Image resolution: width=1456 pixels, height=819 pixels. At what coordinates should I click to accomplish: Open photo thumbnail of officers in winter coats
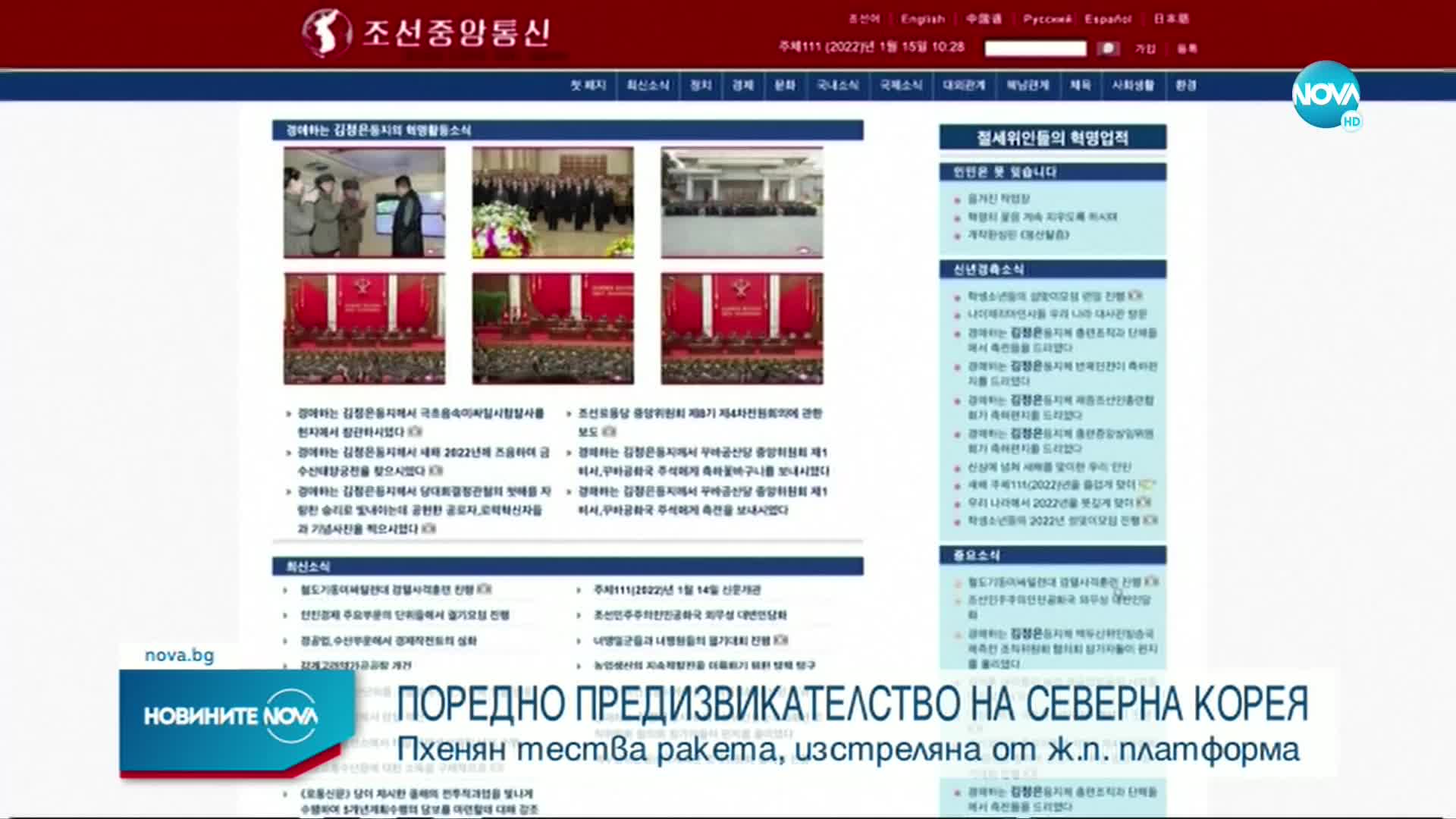pyautogui.click(x=365, y=202)
